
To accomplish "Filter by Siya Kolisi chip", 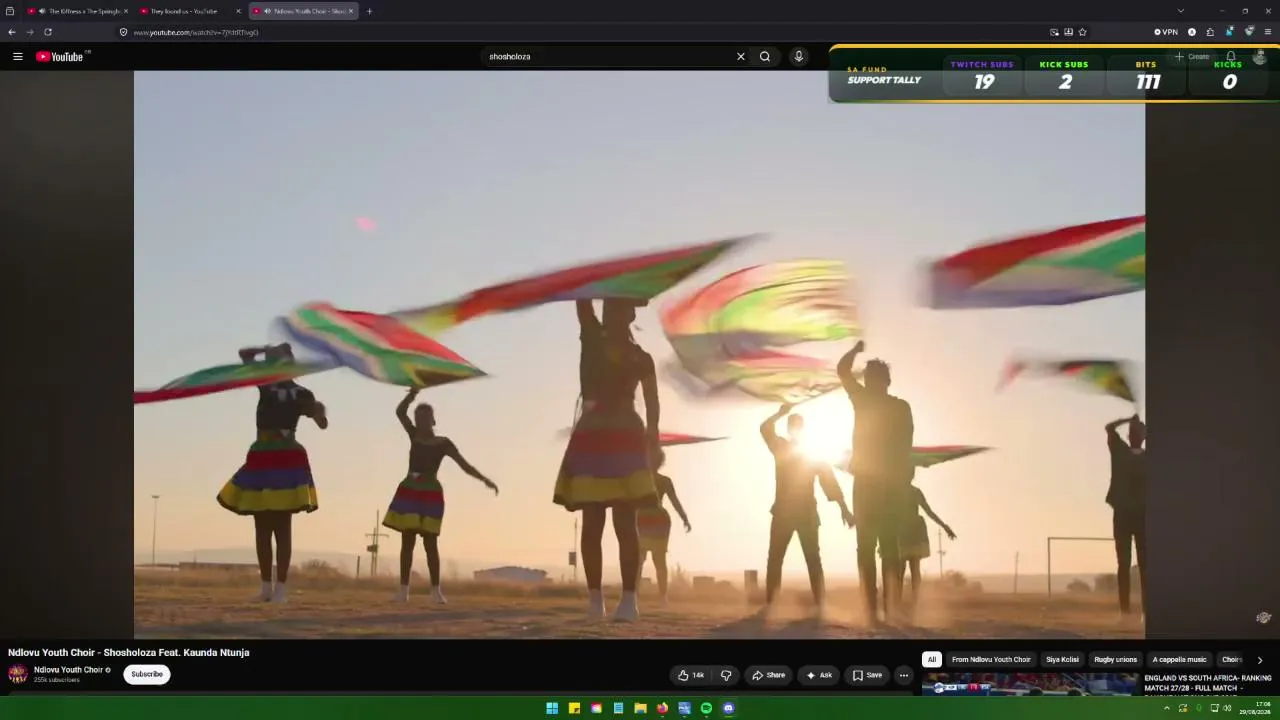I will click(x=1062, y=660).
